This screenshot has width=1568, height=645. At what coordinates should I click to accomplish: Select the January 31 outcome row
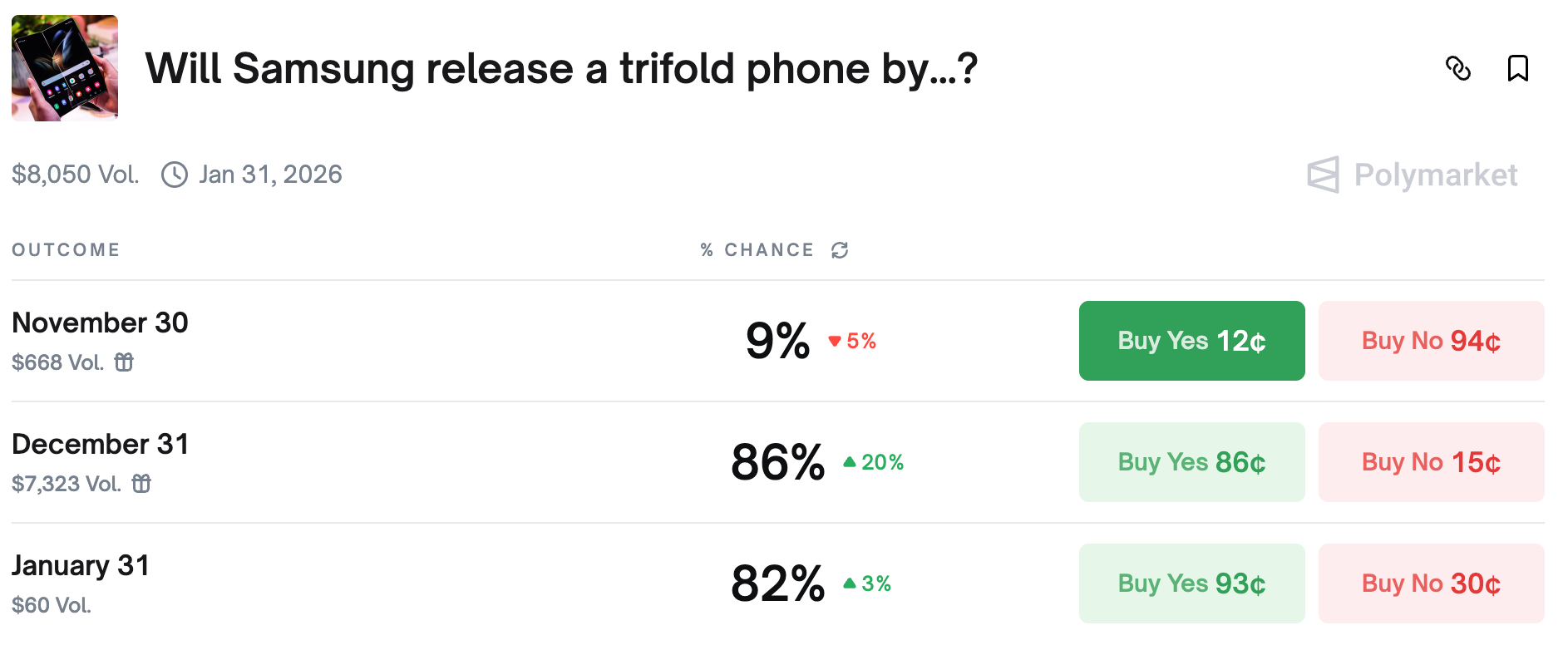(x=81, y=565)
